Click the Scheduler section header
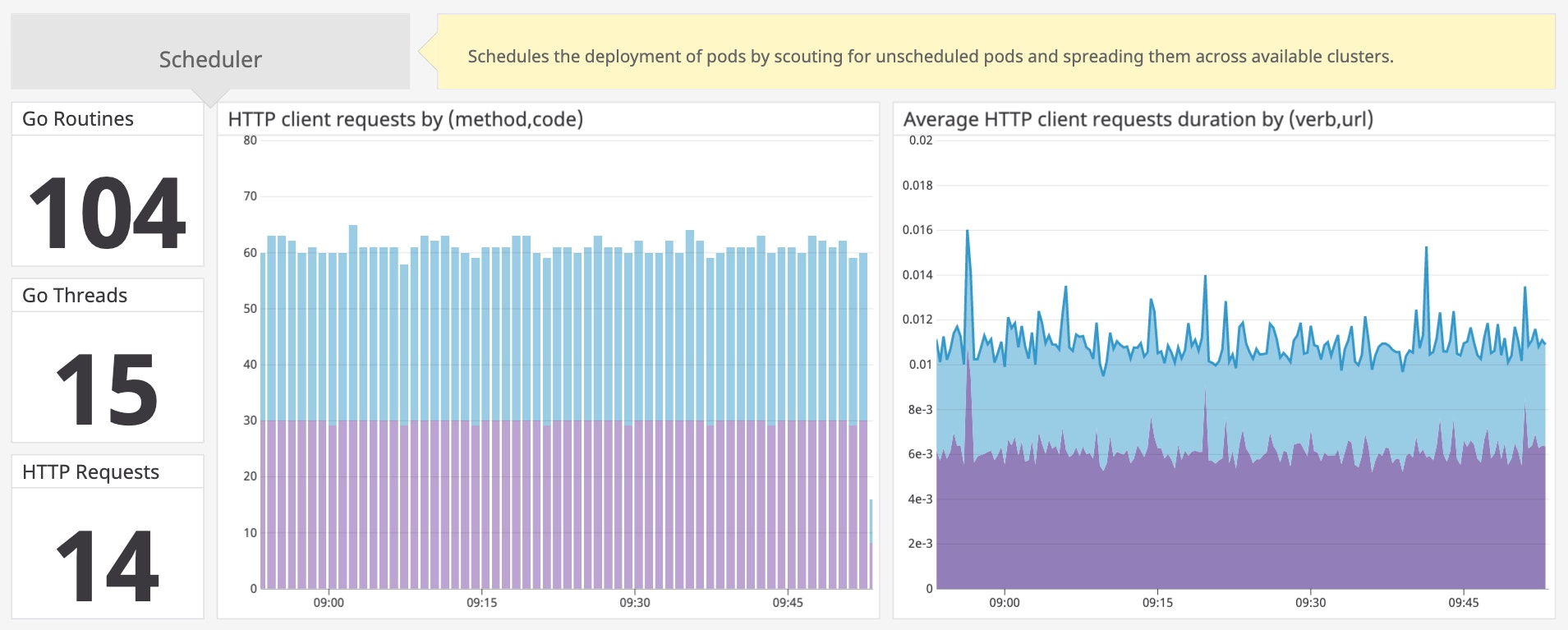Viewport: 1568px width, 630px height. (x=210, y=59)
